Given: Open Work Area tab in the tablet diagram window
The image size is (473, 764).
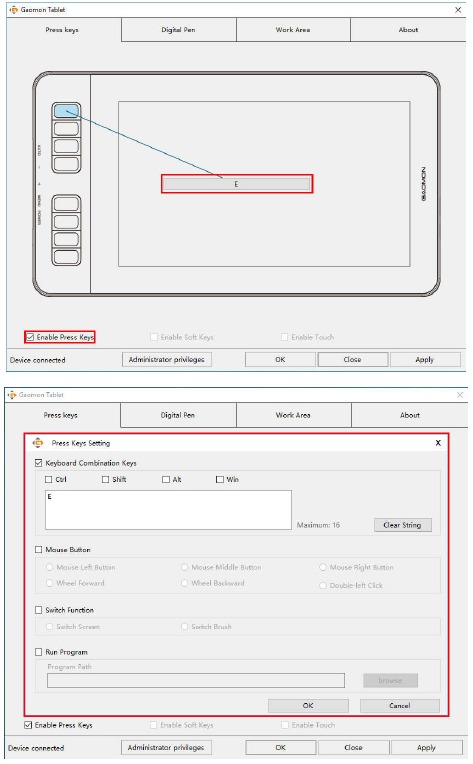Looking at the screenshot, I should (x=293, y=30).
